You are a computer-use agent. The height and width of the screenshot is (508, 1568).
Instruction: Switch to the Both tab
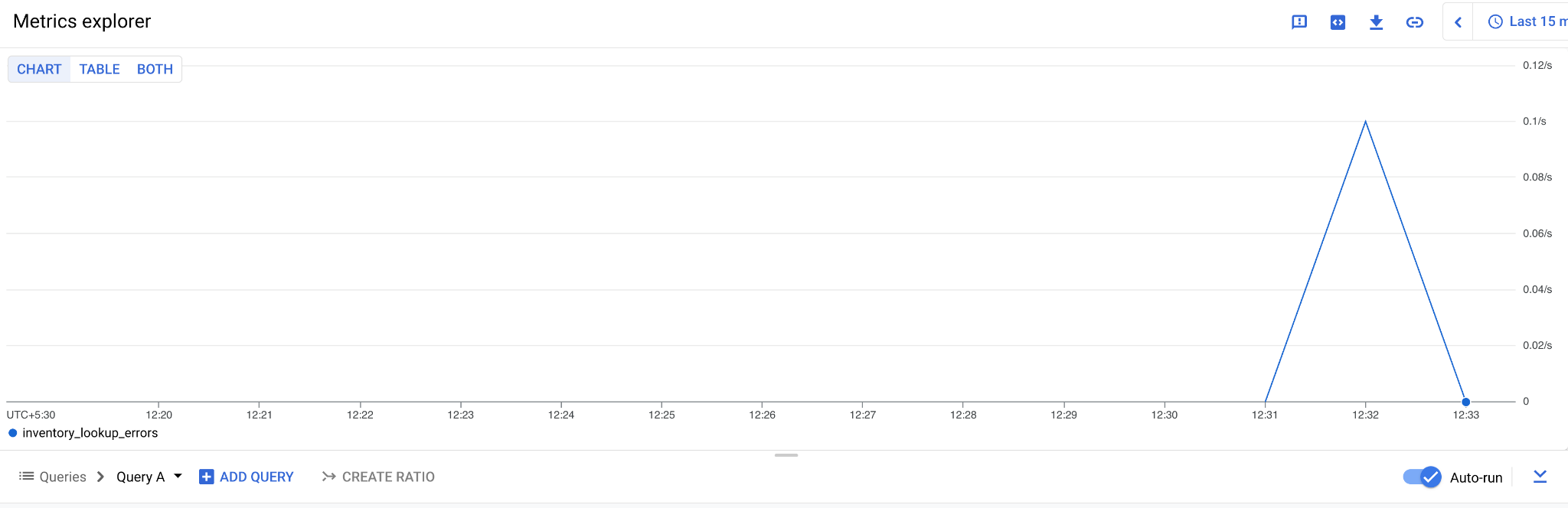coord(155,69)
